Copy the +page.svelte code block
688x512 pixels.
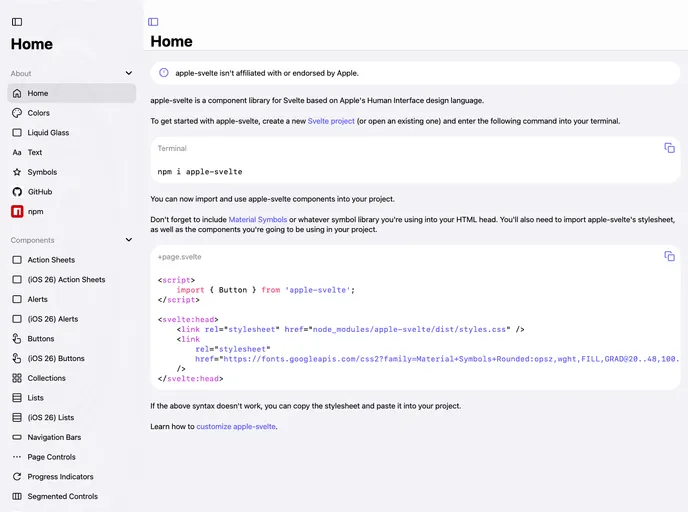pos(670,256)
